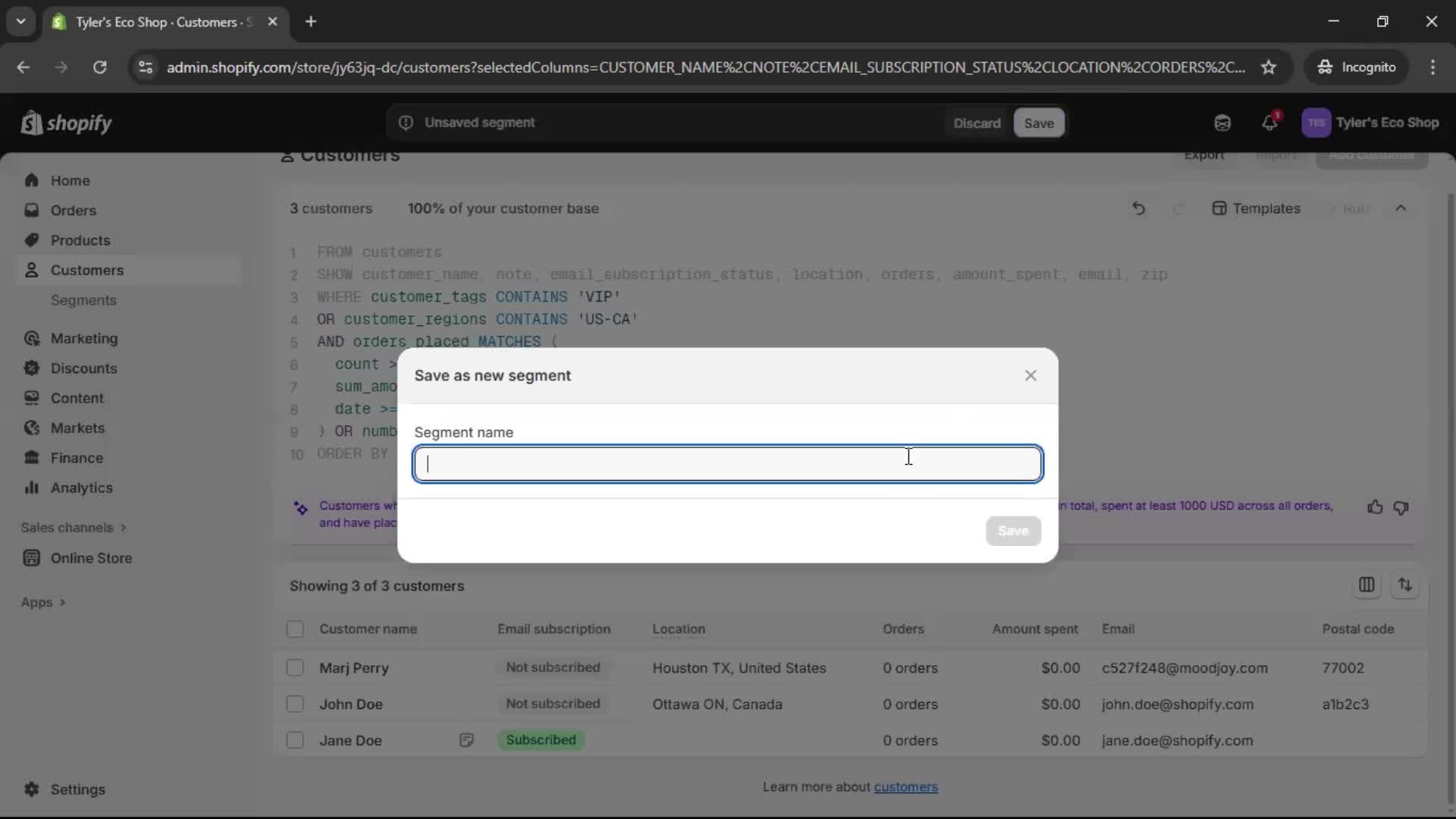This screenshot has height=819, width=1456.
Task: Open the Segments item under Customers
Action: [x=84, y=300]
